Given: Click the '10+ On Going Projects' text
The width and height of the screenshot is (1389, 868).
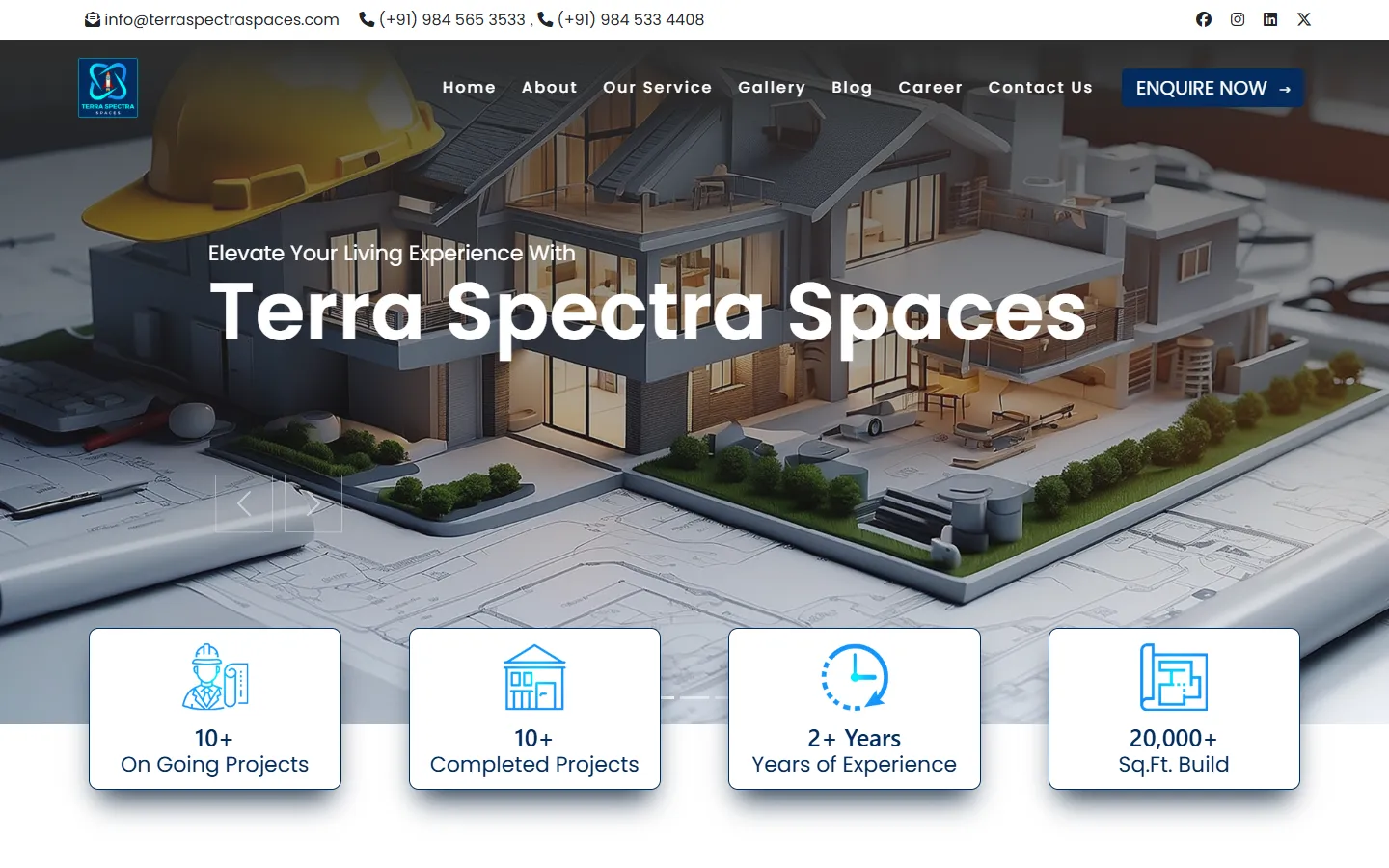Looking at the screenshot, I should [x=214, y=751].
